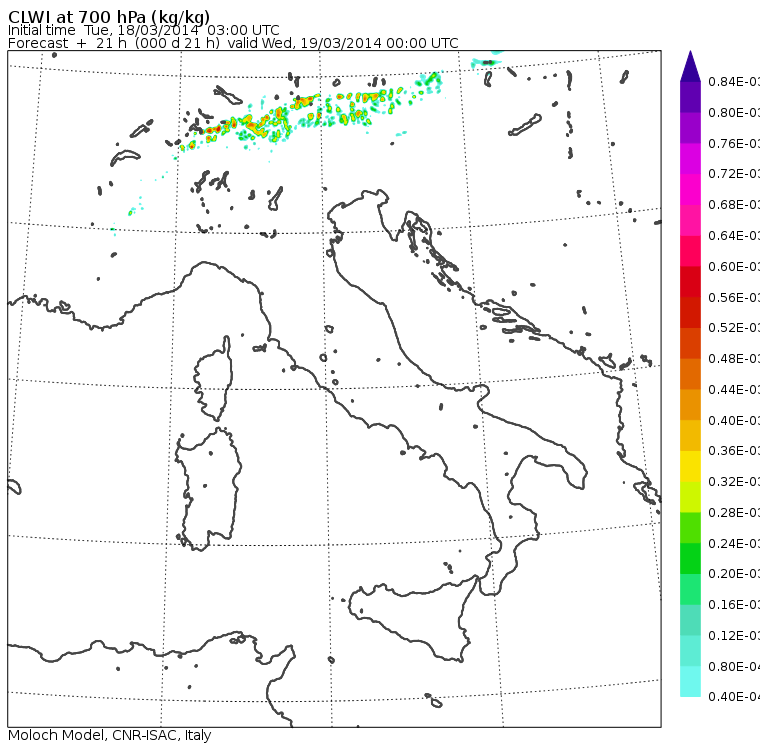Click the 0.16E-03 legend label
Screen dimensions: 760x749
click(x=734, y=605)
